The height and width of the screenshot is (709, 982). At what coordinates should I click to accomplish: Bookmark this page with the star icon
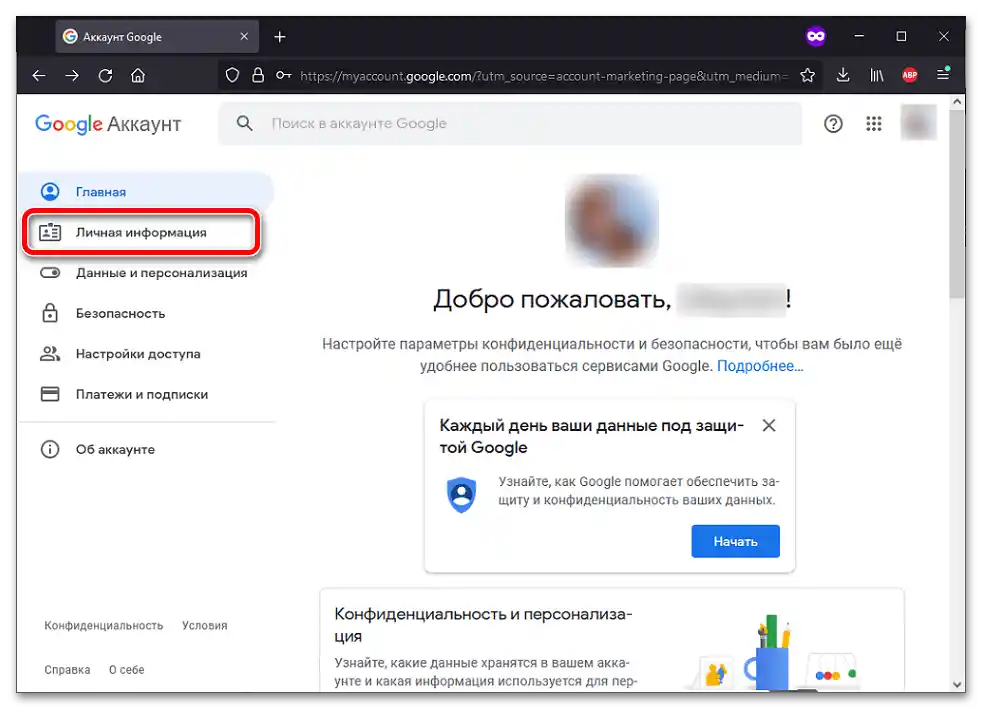tap(807, 76)
